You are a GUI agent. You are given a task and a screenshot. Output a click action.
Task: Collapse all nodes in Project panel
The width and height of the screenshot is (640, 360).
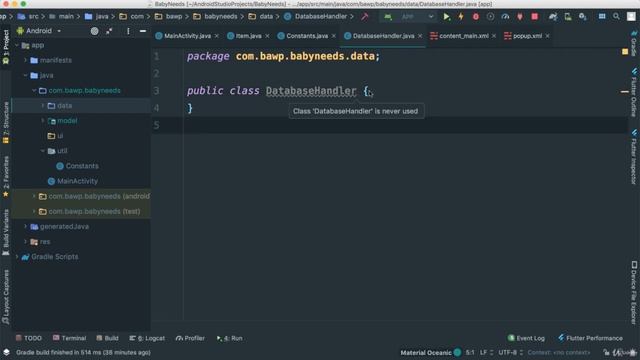pyautogui.click(x=109, y=31)
